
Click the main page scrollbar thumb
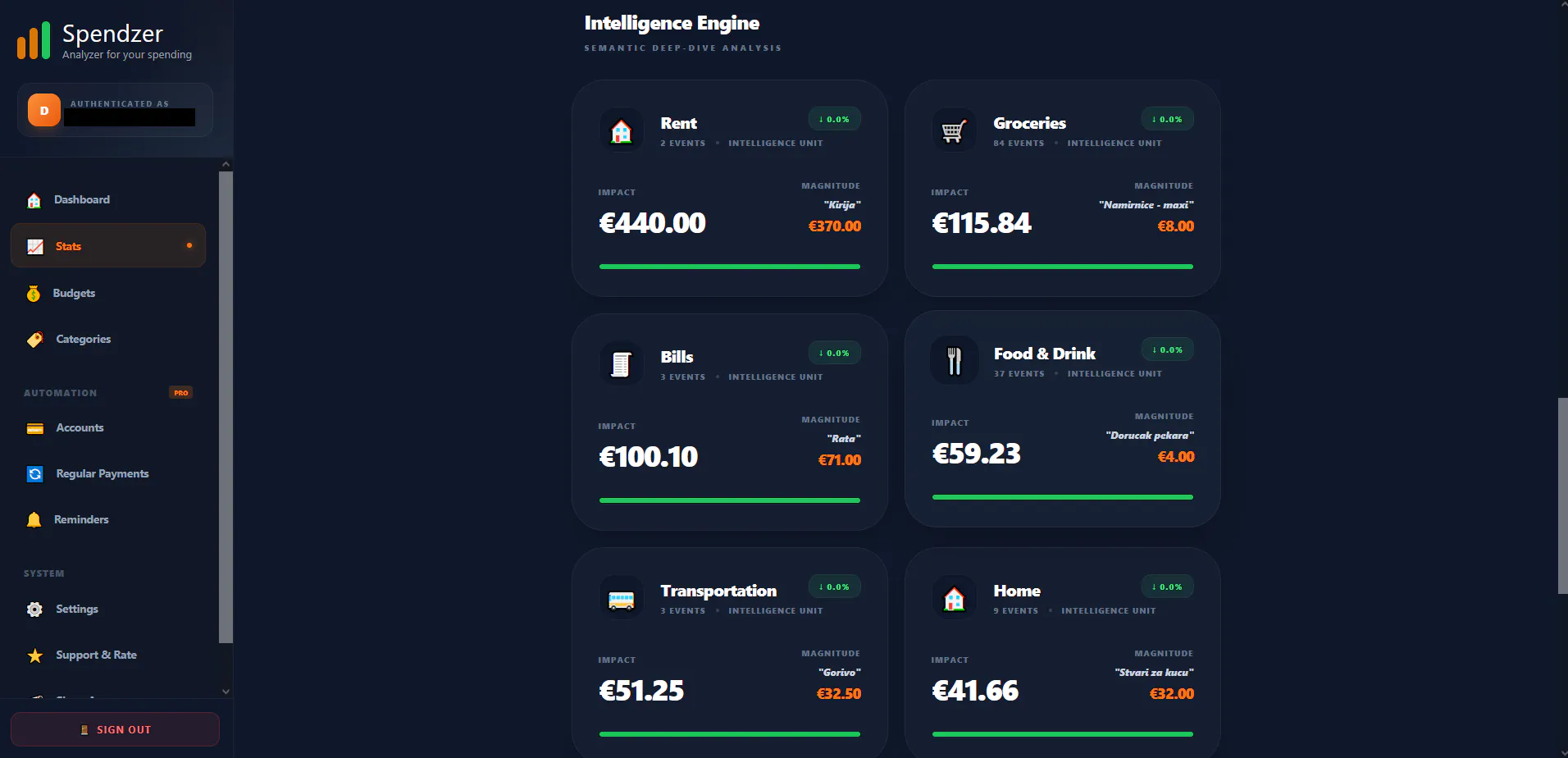(x=1562, y=495)
